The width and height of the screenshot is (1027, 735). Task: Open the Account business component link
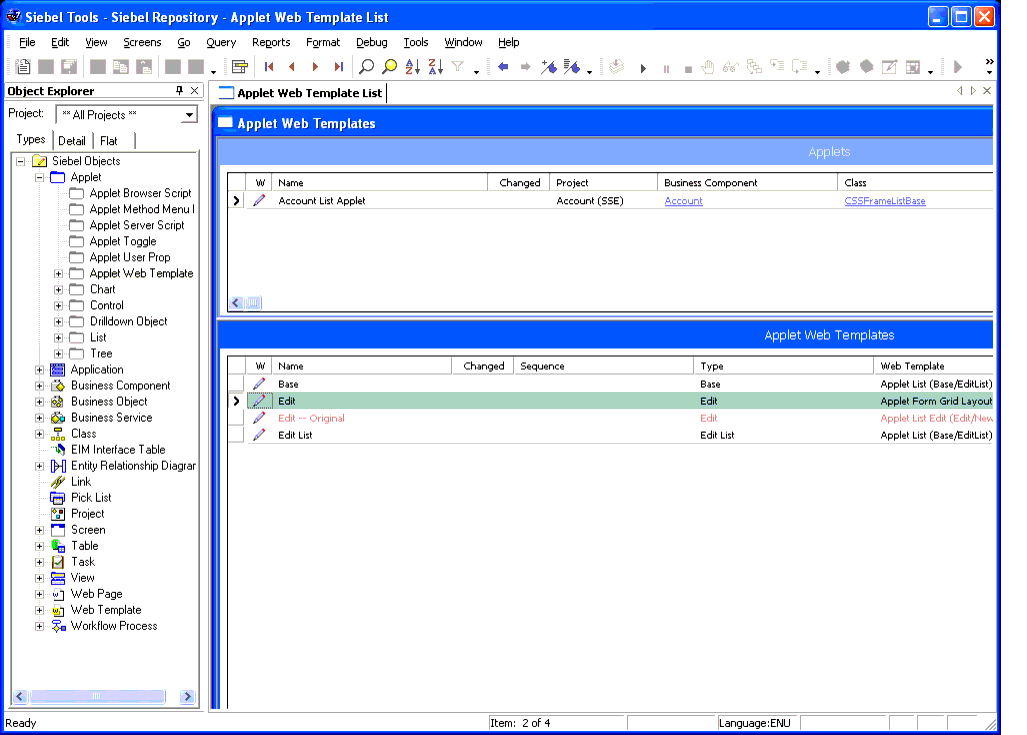pyautogui.click(x=683, y=201)
